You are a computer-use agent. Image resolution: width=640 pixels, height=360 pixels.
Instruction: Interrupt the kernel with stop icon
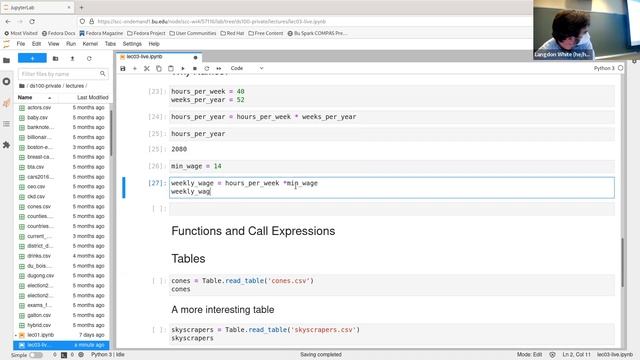pyautogui.click(x=195, y=69)
